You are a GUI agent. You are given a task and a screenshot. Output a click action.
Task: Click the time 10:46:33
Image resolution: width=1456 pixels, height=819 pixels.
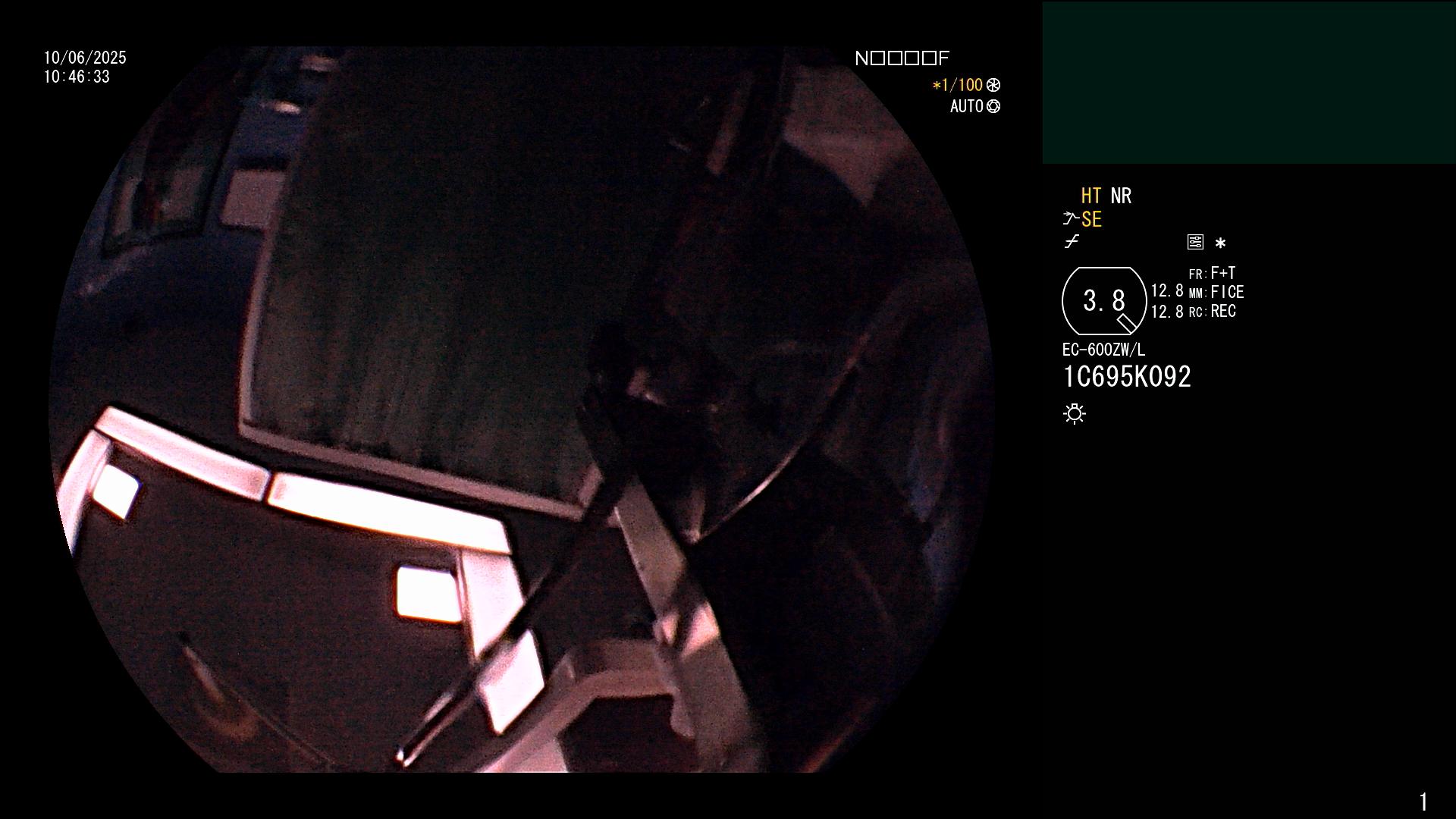click(x=77, y=77)
